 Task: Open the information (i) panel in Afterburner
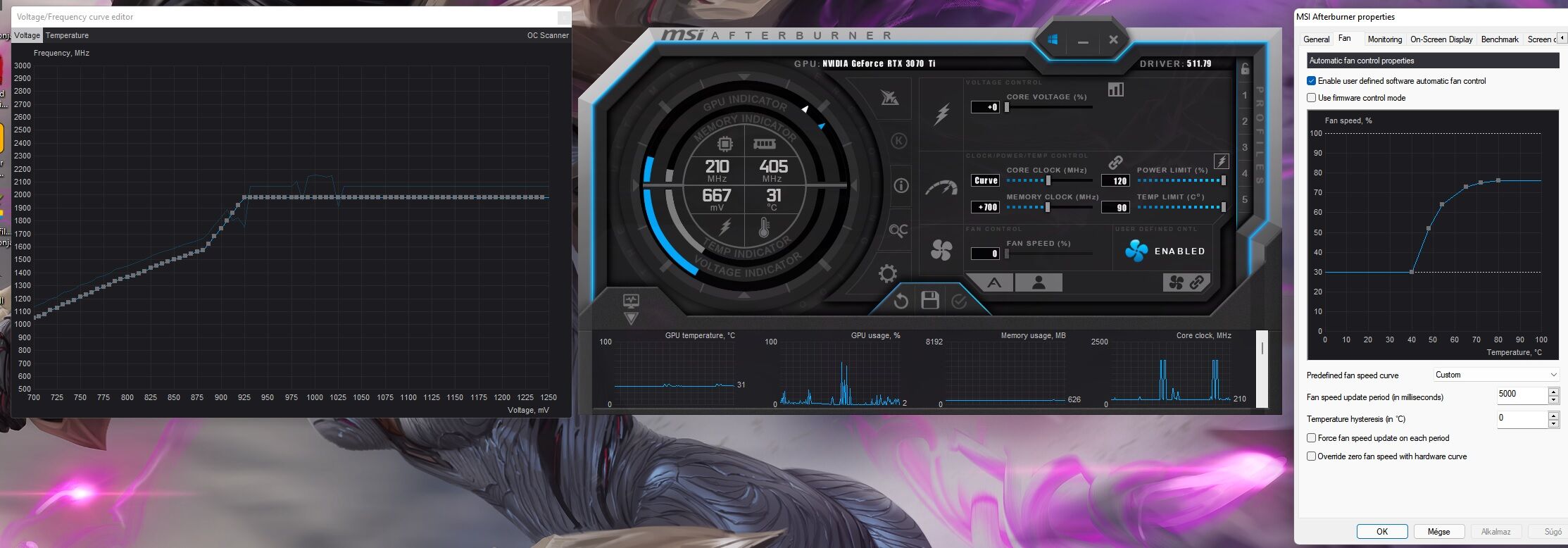click(901, 186)
